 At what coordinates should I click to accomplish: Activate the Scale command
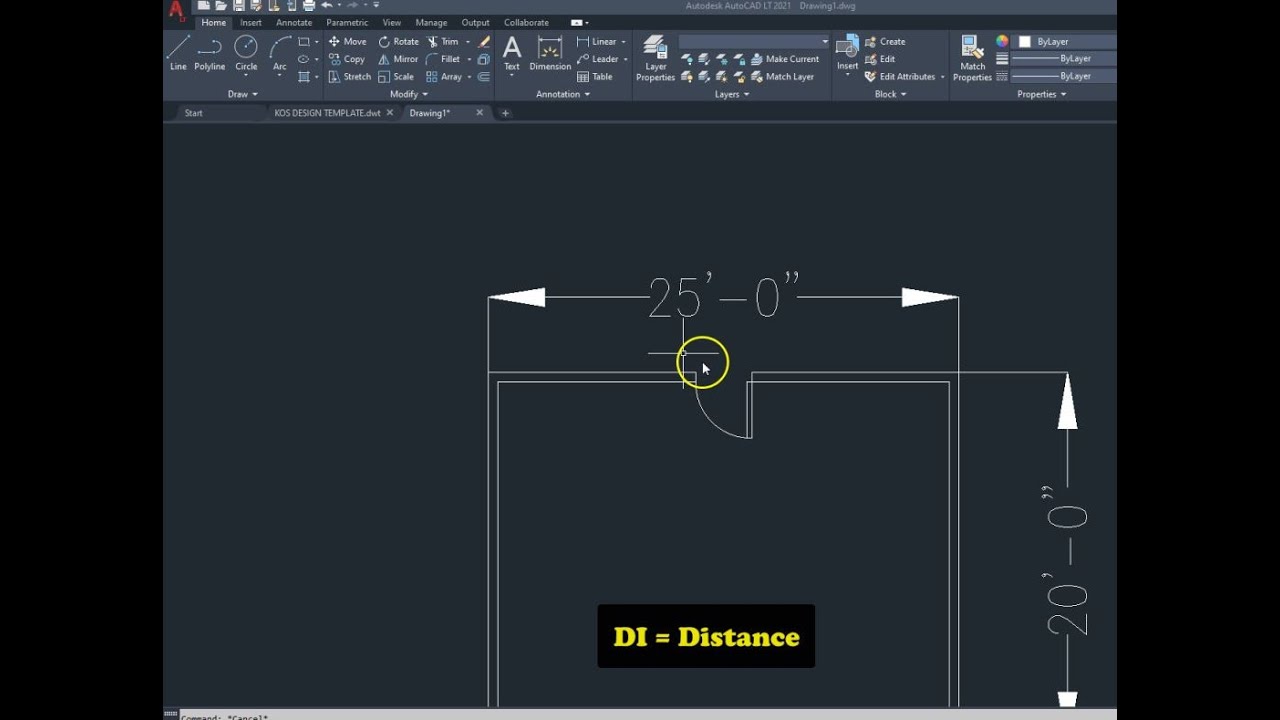click(396, 76)
